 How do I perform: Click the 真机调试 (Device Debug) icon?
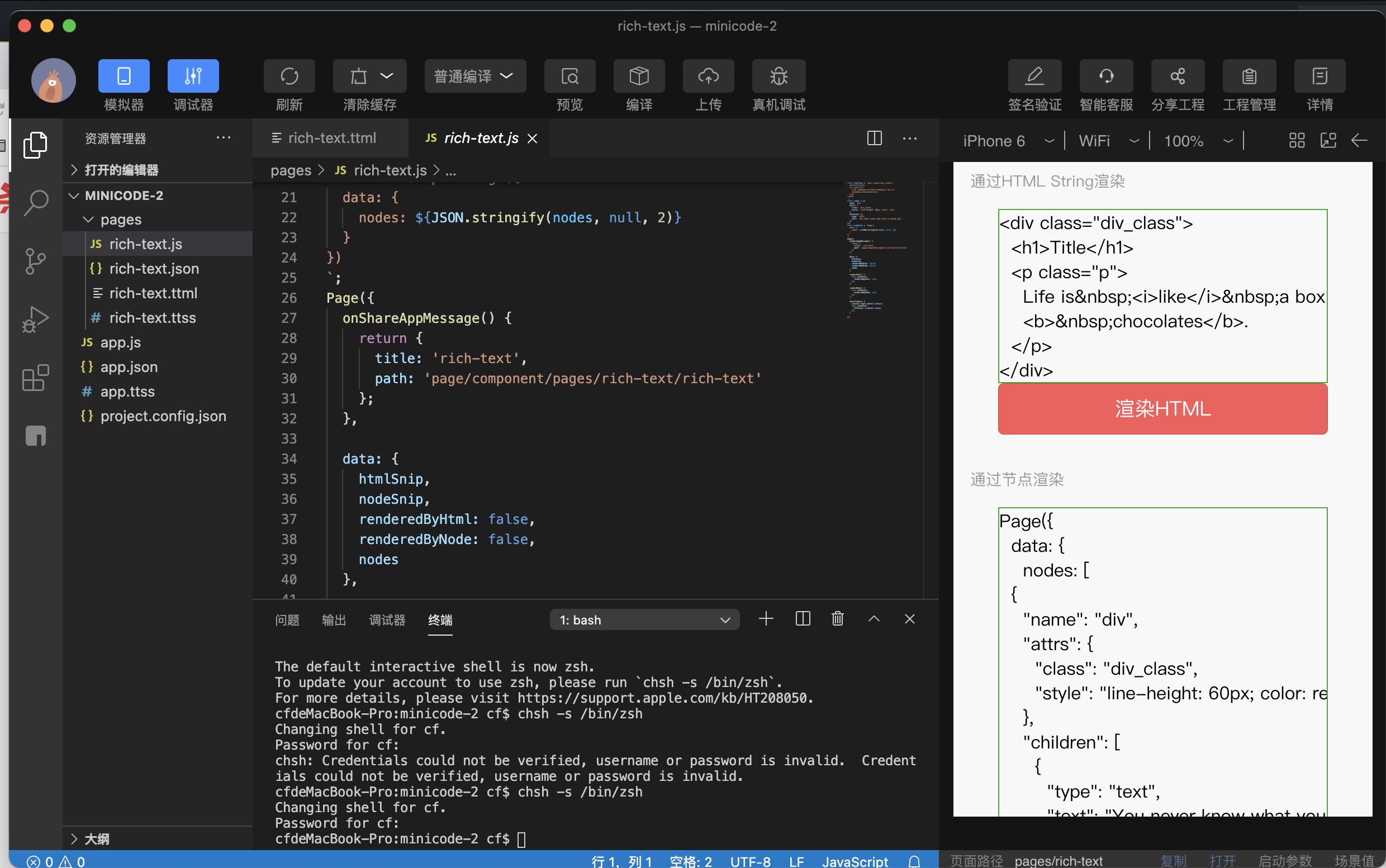(x=779, y=85)
